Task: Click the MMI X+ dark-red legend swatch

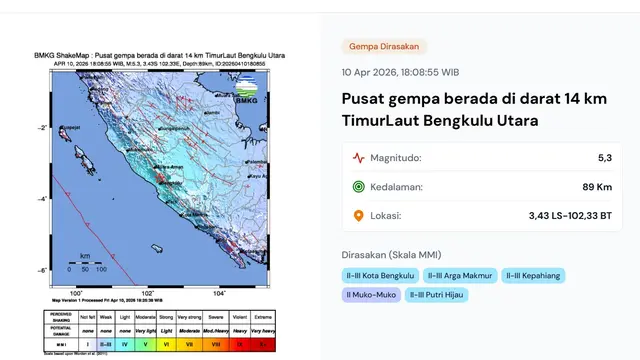Action: click(x=263, y=344)
